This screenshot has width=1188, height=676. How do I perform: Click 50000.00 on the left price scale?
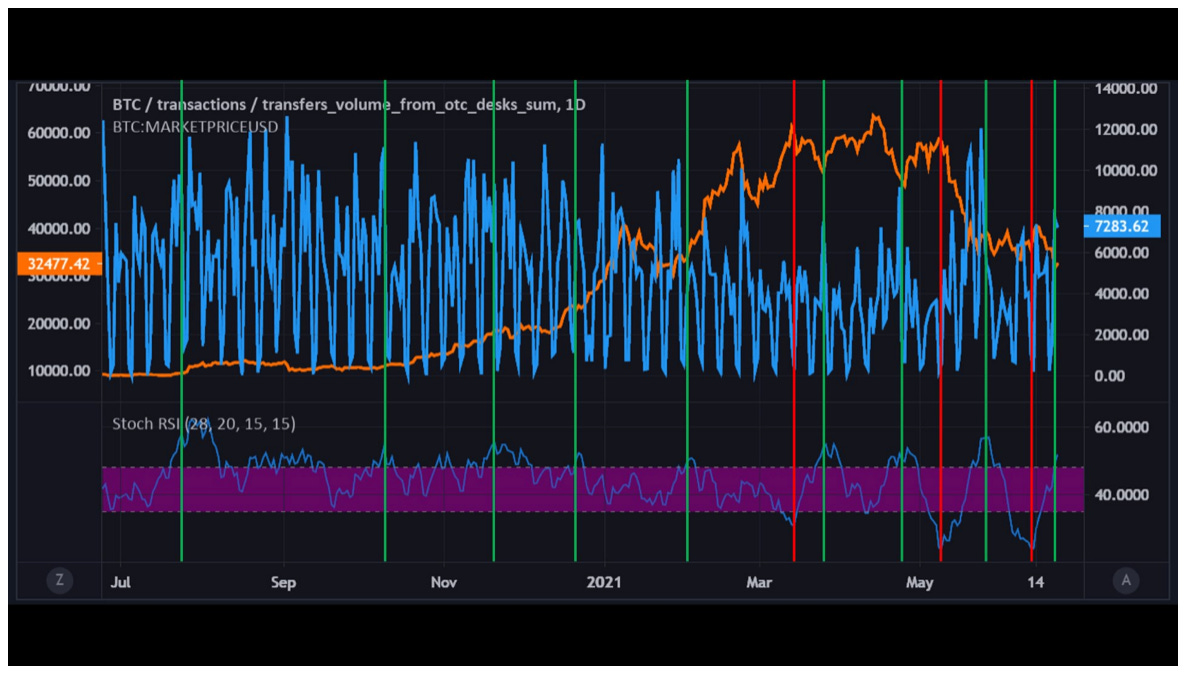click(59, 180)
